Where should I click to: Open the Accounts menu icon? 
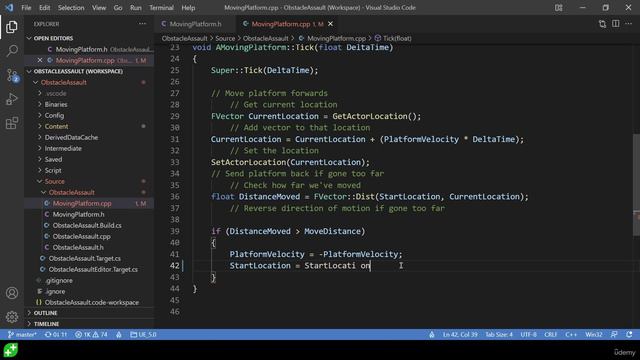tap(12, 293)
